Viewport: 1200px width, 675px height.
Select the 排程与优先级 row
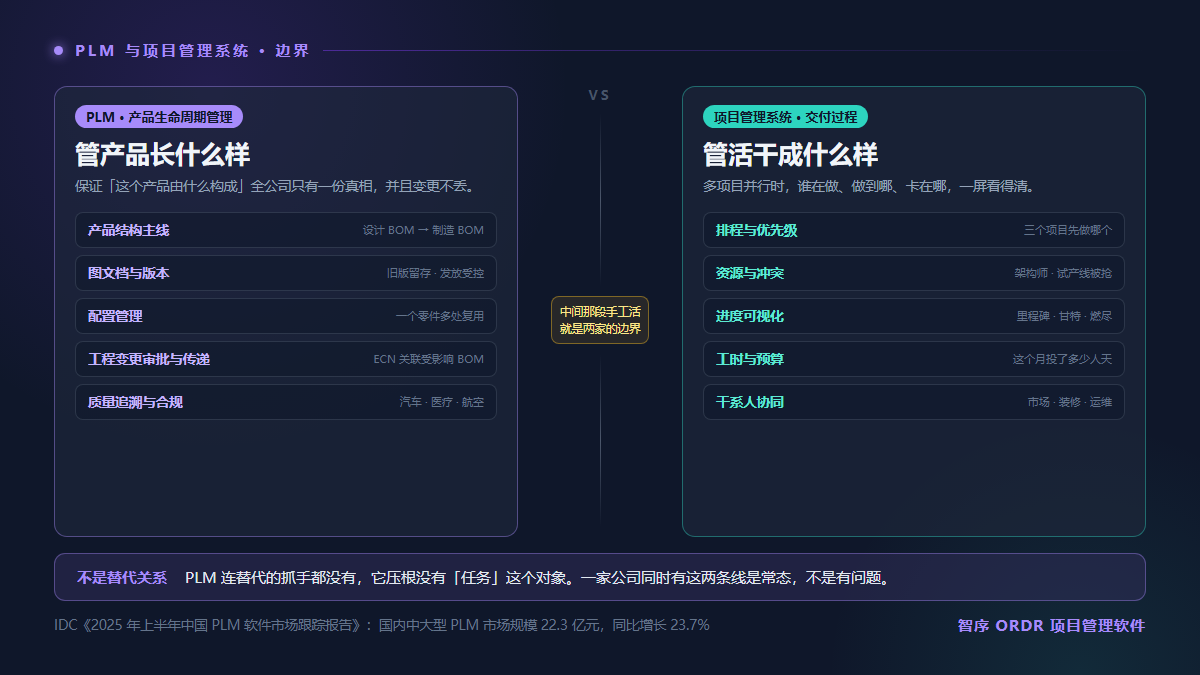(914, 230)
